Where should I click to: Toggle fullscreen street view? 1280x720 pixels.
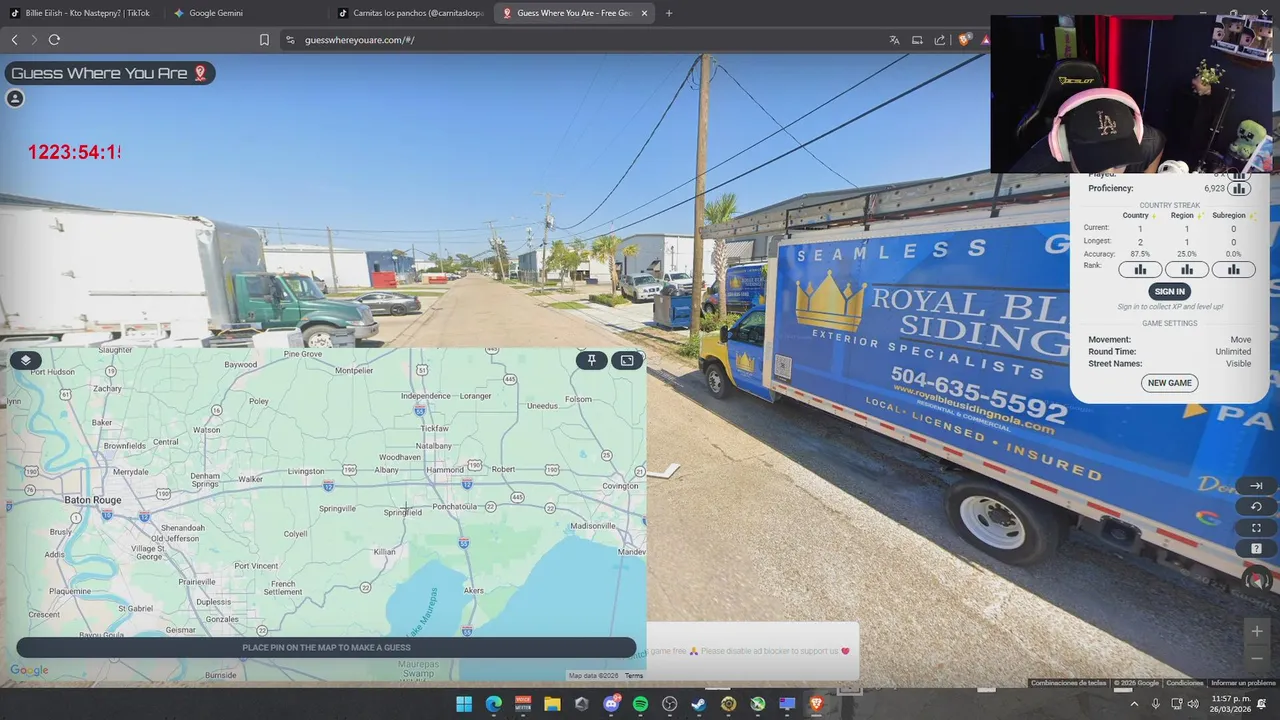coord(1256,528)
